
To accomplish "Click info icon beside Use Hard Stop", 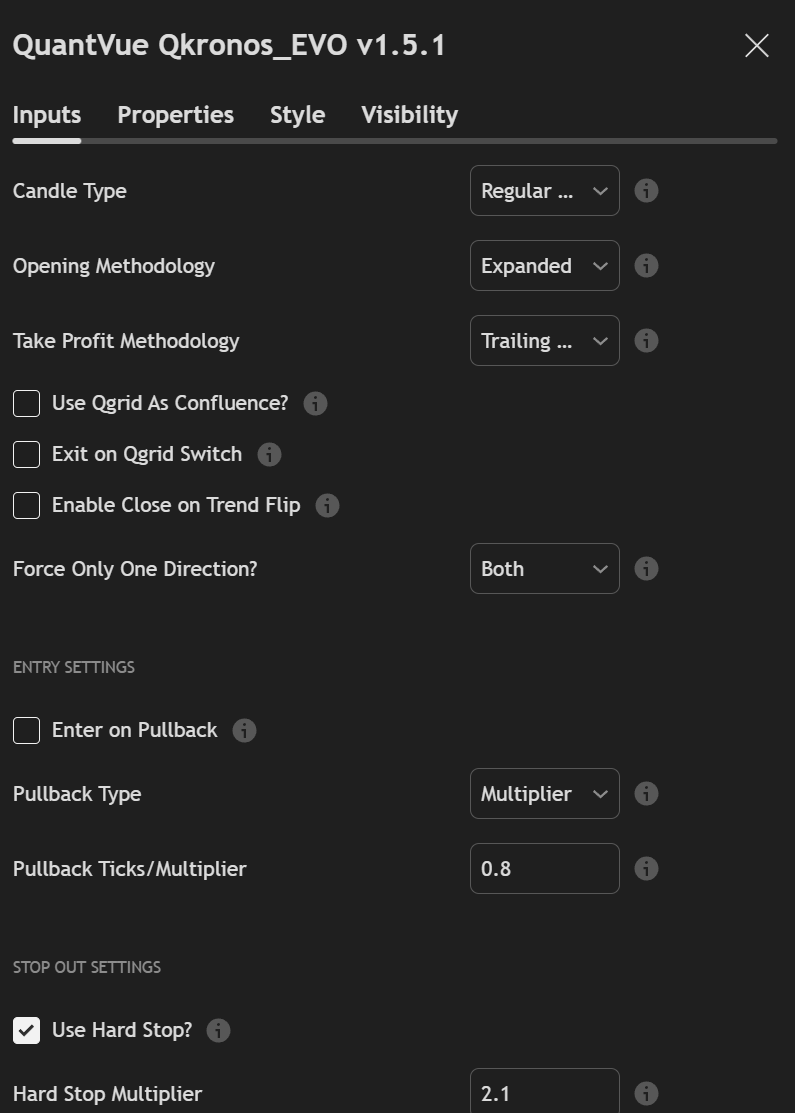I will (x=218, y=1030).
